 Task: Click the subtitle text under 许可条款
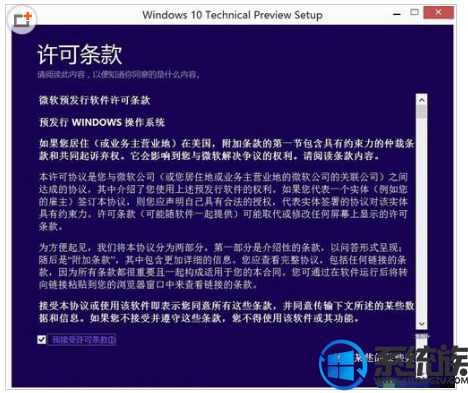(x=118, y=74)
